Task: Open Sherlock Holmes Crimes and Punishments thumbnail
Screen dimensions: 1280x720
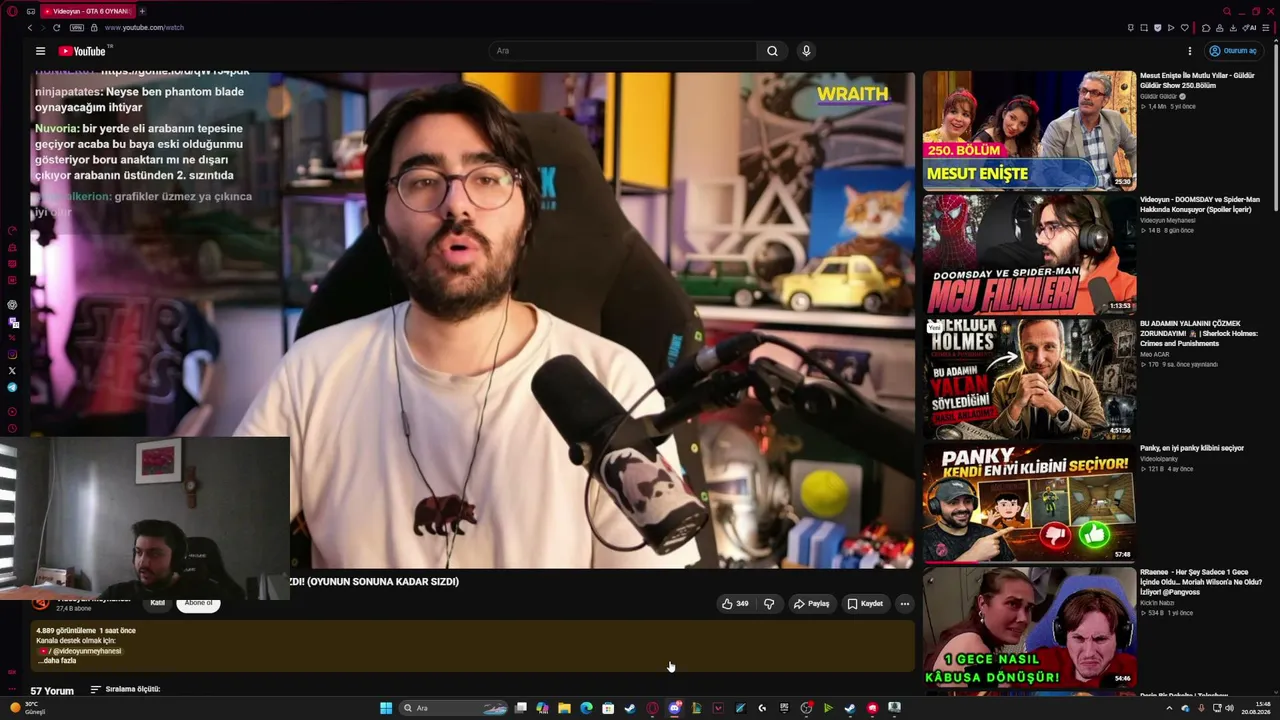Action: click(1029, 379)
